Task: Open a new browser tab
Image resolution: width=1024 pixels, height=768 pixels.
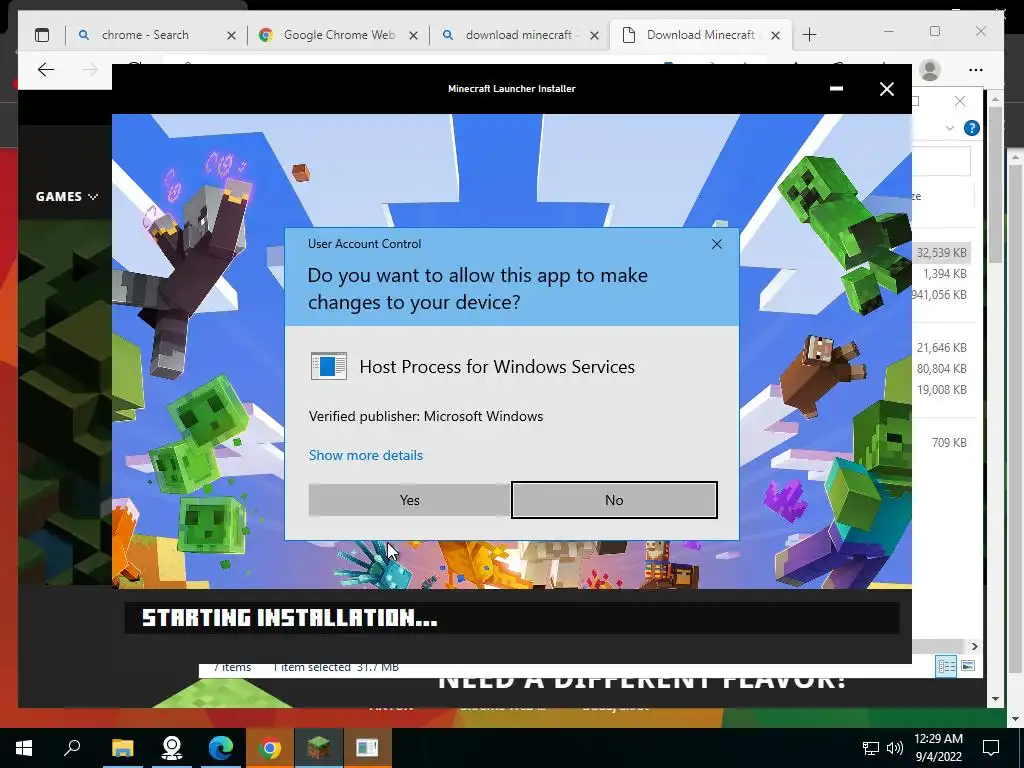Action: pyautogui.click(x=809, y=35)
